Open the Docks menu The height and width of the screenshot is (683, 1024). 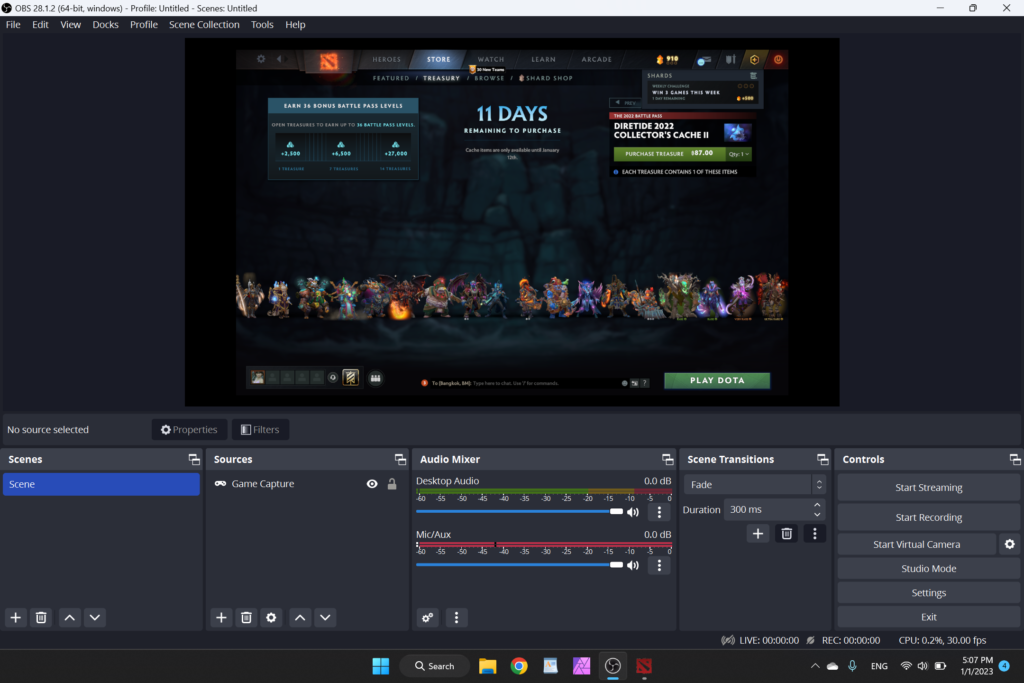[105, 25]
